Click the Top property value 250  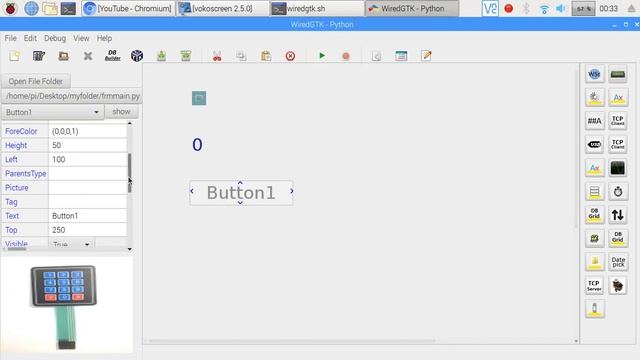[x=88, y=230]
